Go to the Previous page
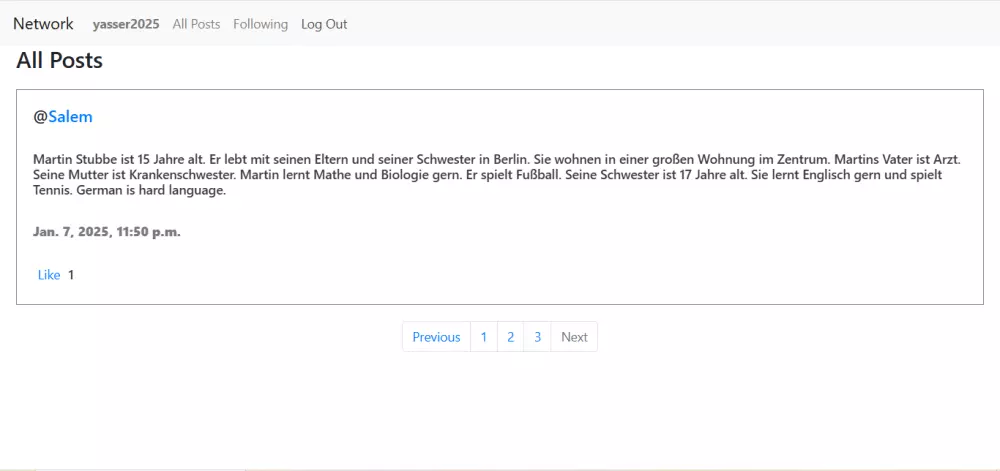 click(x=436, y=337)
